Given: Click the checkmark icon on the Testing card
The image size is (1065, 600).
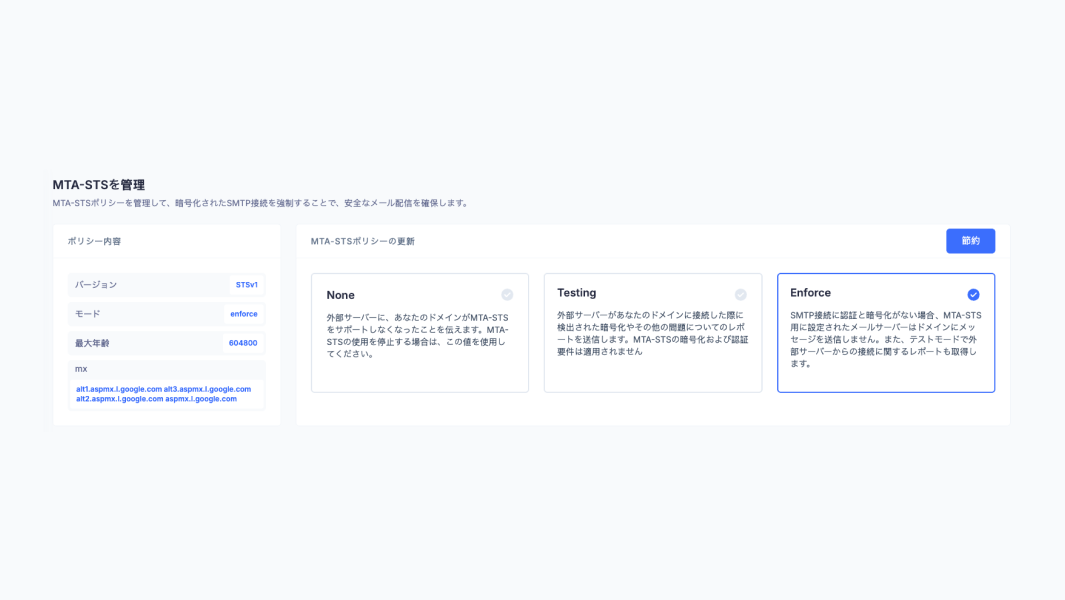Looking at the screenshot, I should coord(740,294).
